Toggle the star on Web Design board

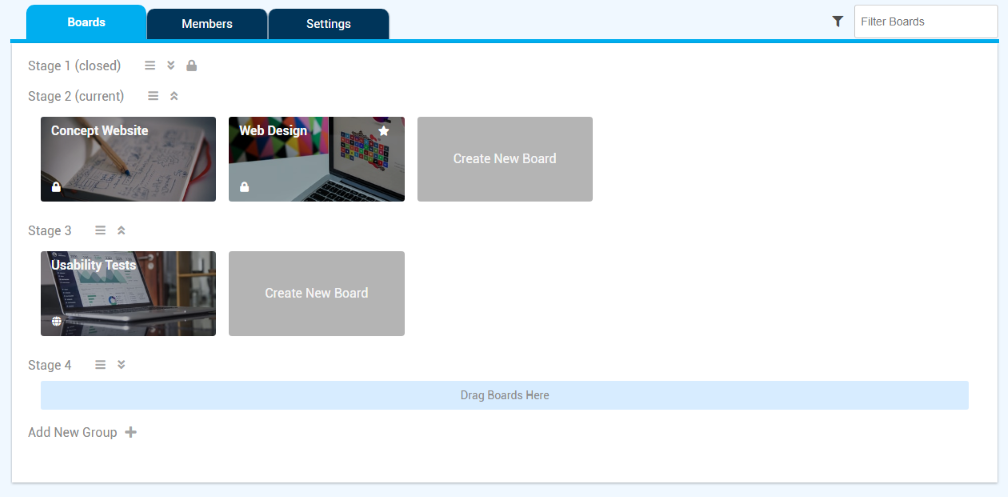coord(384,131)
